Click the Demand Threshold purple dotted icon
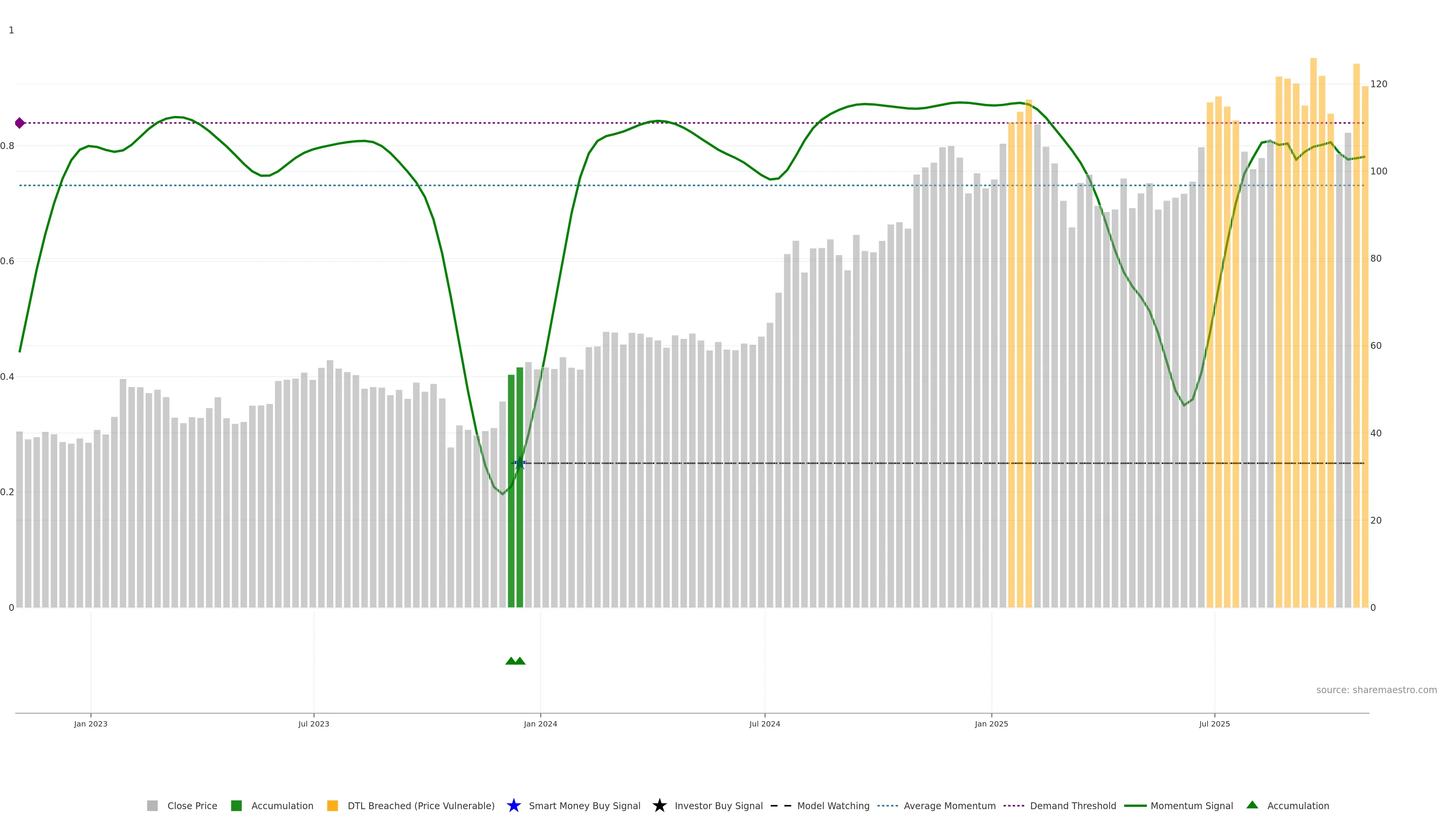 (x=1014, y=805)
